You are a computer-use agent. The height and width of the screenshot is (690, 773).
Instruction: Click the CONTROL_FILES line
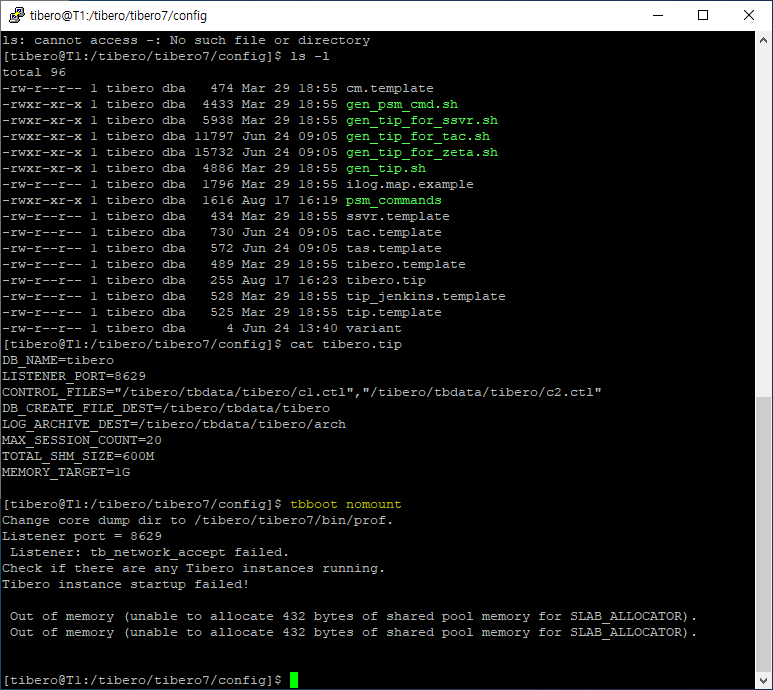(302, 393)
